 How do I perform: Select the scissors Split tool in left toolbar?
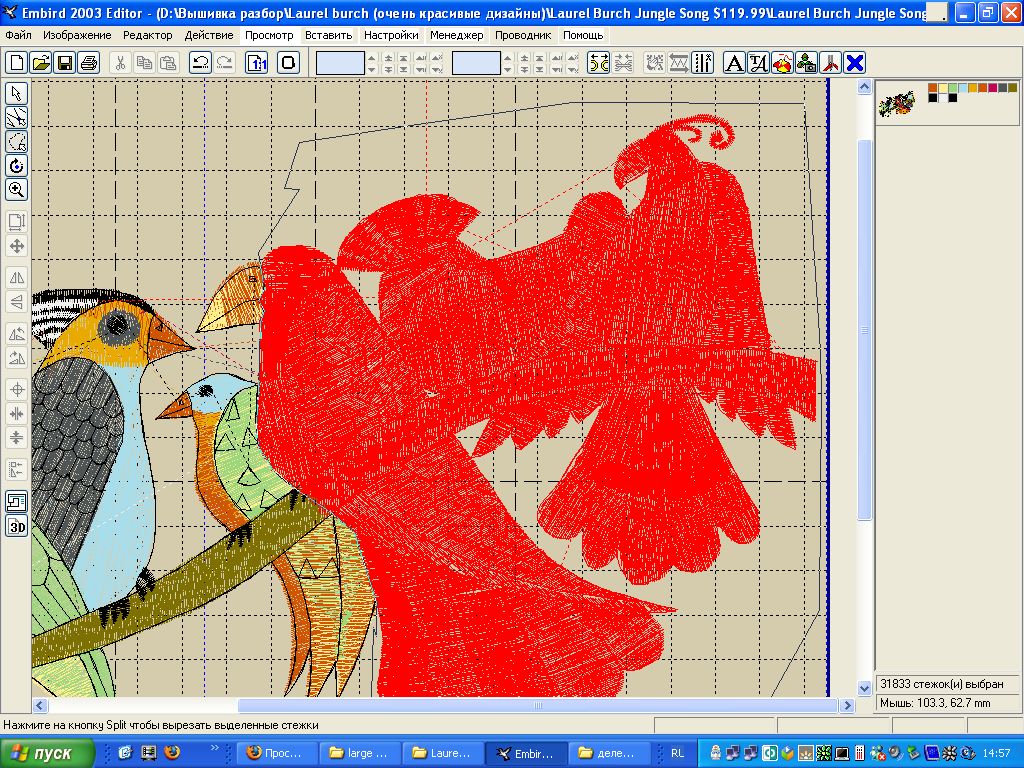point(16,118)
